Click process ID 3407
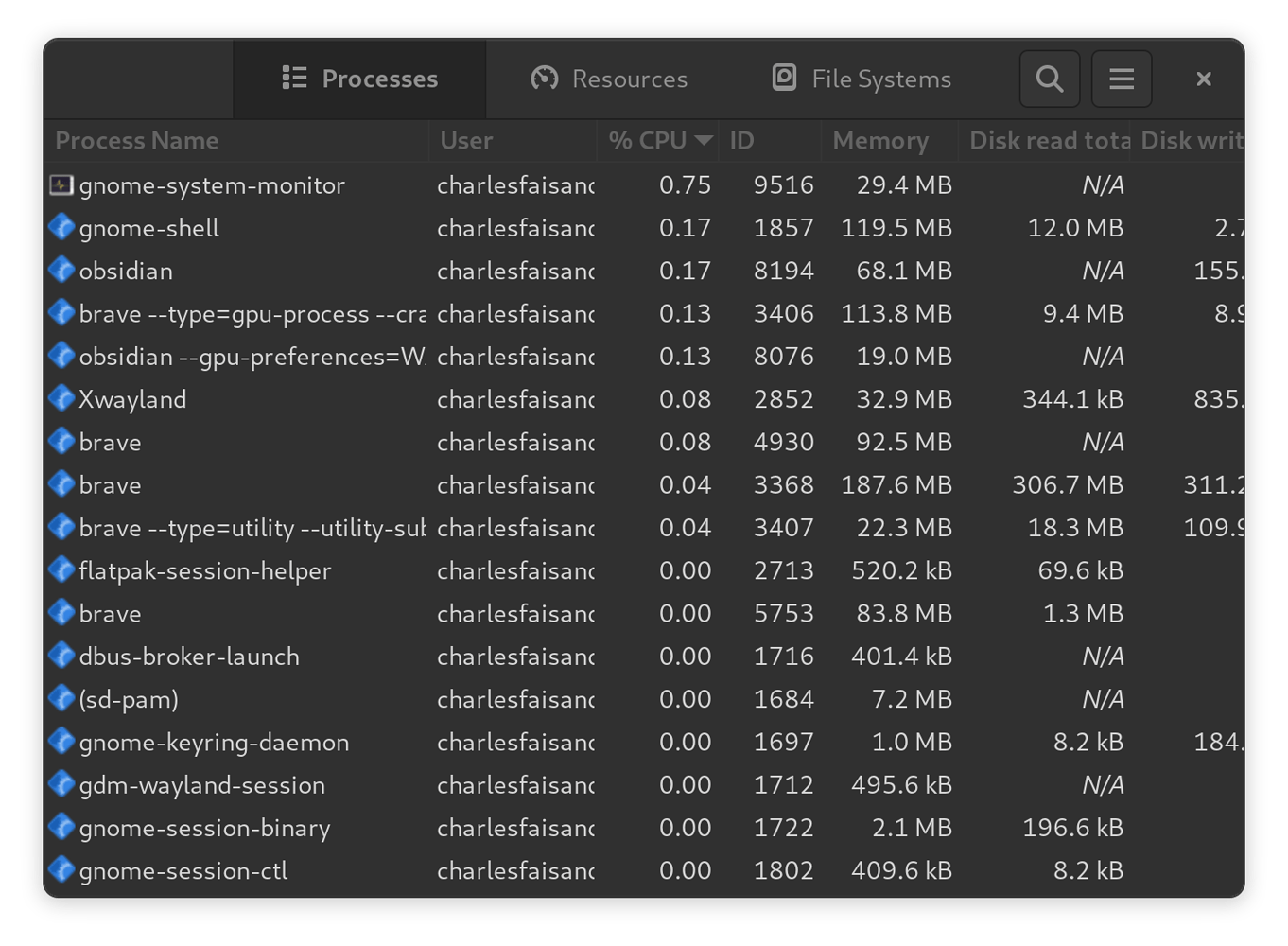1288x946 pixels. click(783, 528)
